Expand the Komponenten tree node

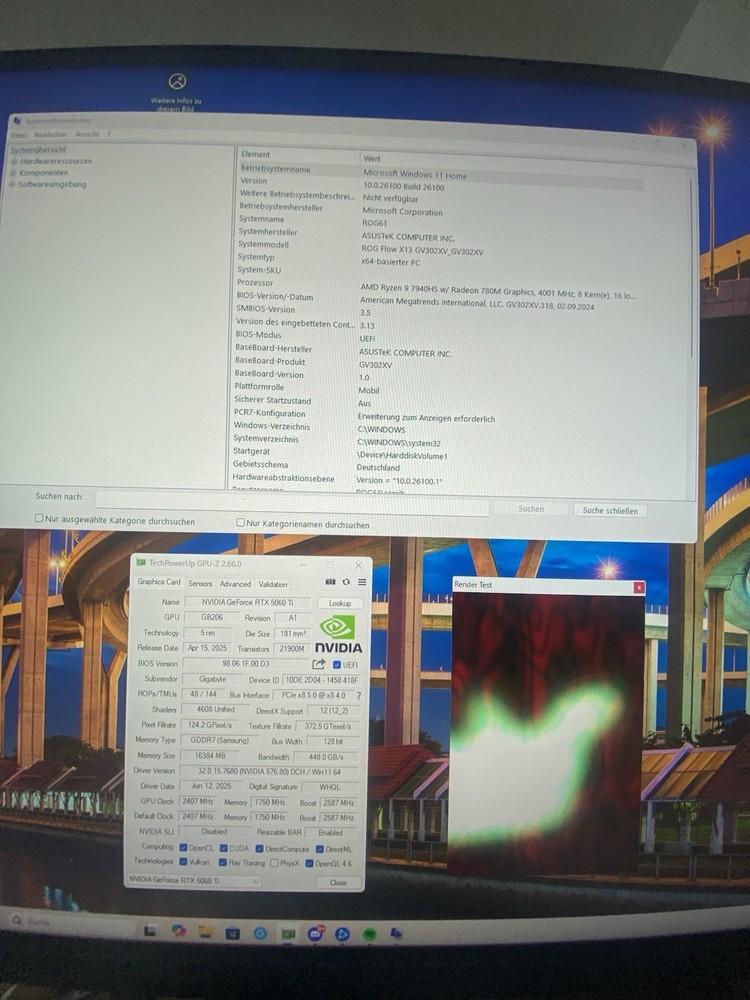coord(13,173)
